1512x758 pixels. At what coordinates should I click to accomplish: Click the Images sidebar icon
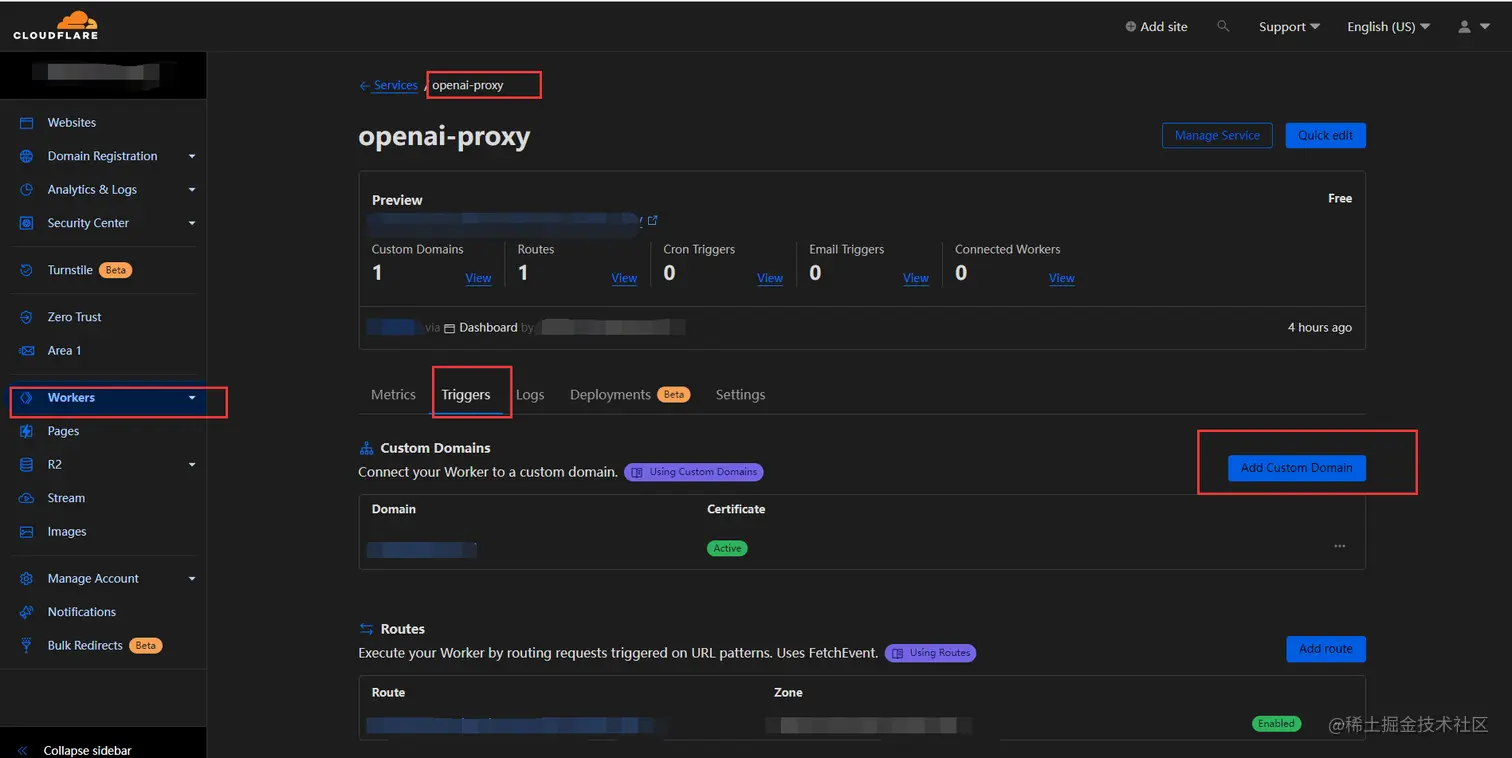tap(27, 532)
